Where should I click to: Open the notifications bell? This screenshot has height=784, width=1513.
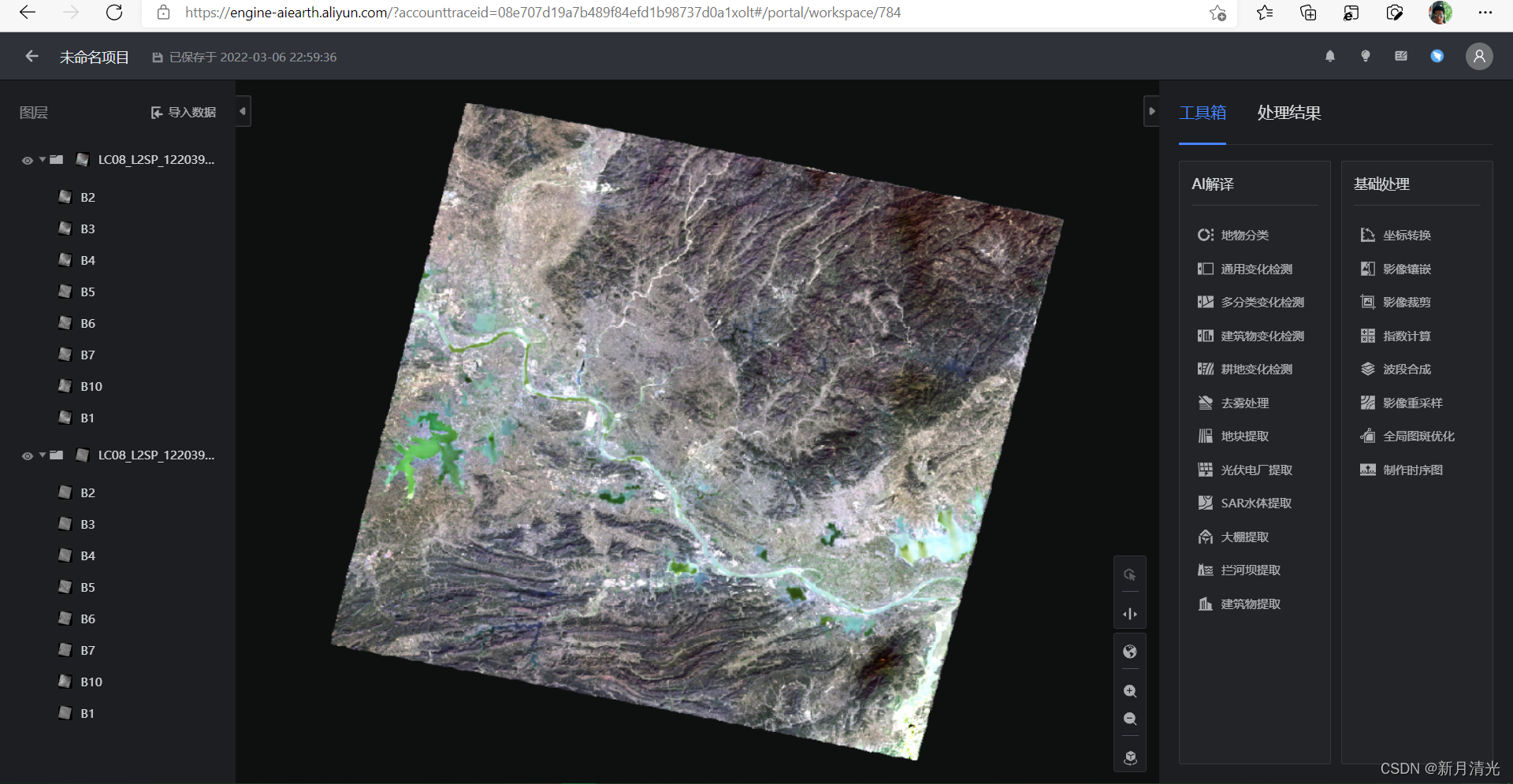coord(1330,56)
